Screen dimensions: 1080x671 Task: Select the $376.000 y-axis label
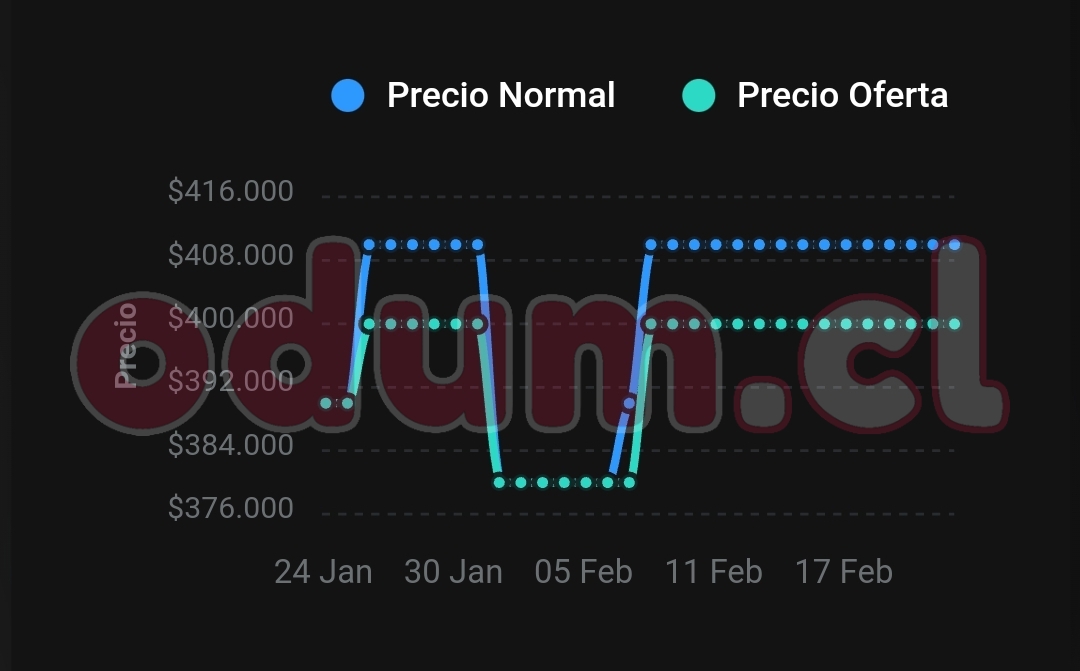231,508
